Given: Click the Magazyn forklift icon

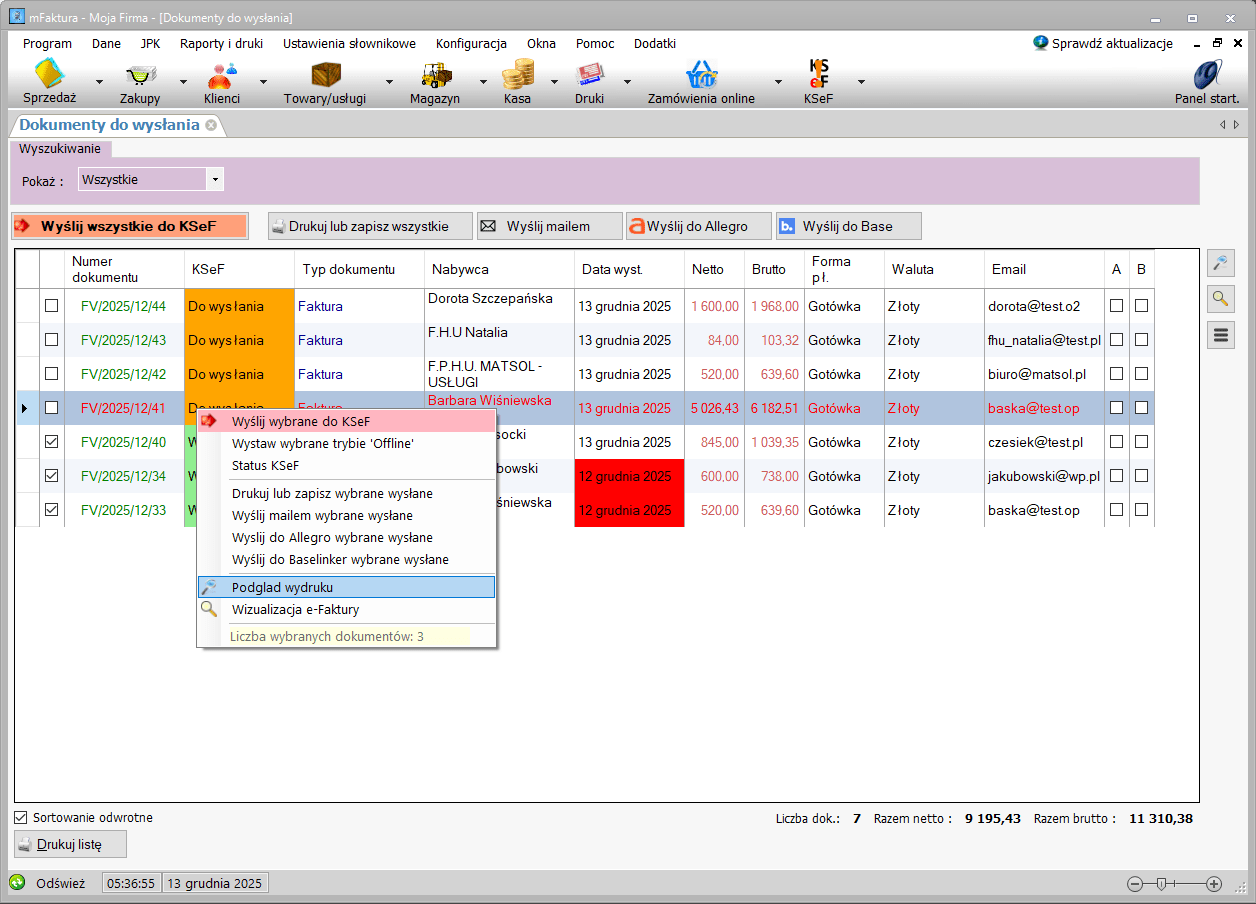Looking at the screenshot, I should [435, 77].
